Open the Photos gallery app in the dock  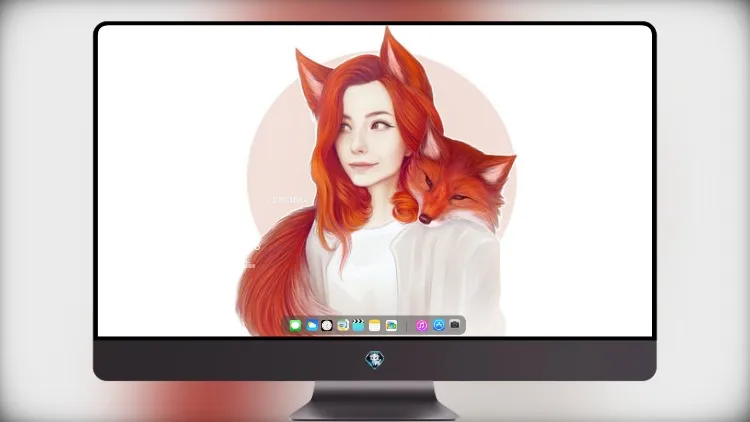click(x=391, y=326)
